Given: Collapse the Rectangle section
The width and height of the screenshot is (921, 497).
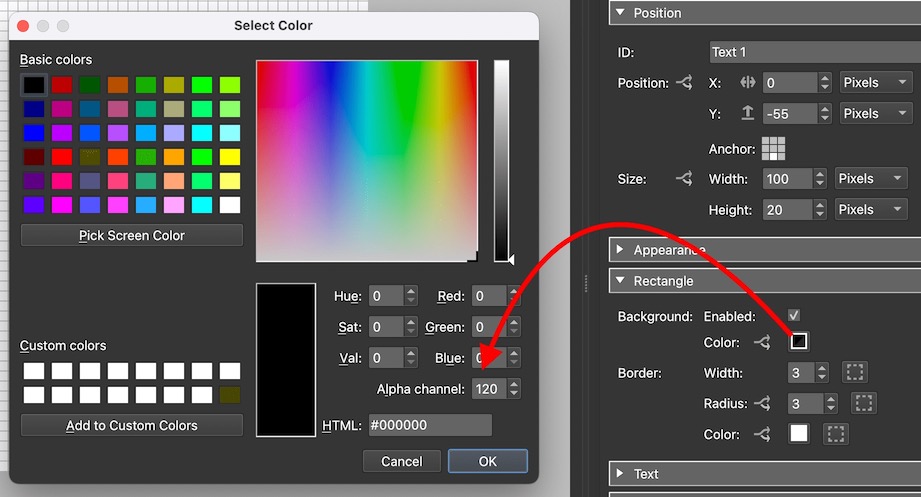Looking at the screenshot, I should 621,281.
